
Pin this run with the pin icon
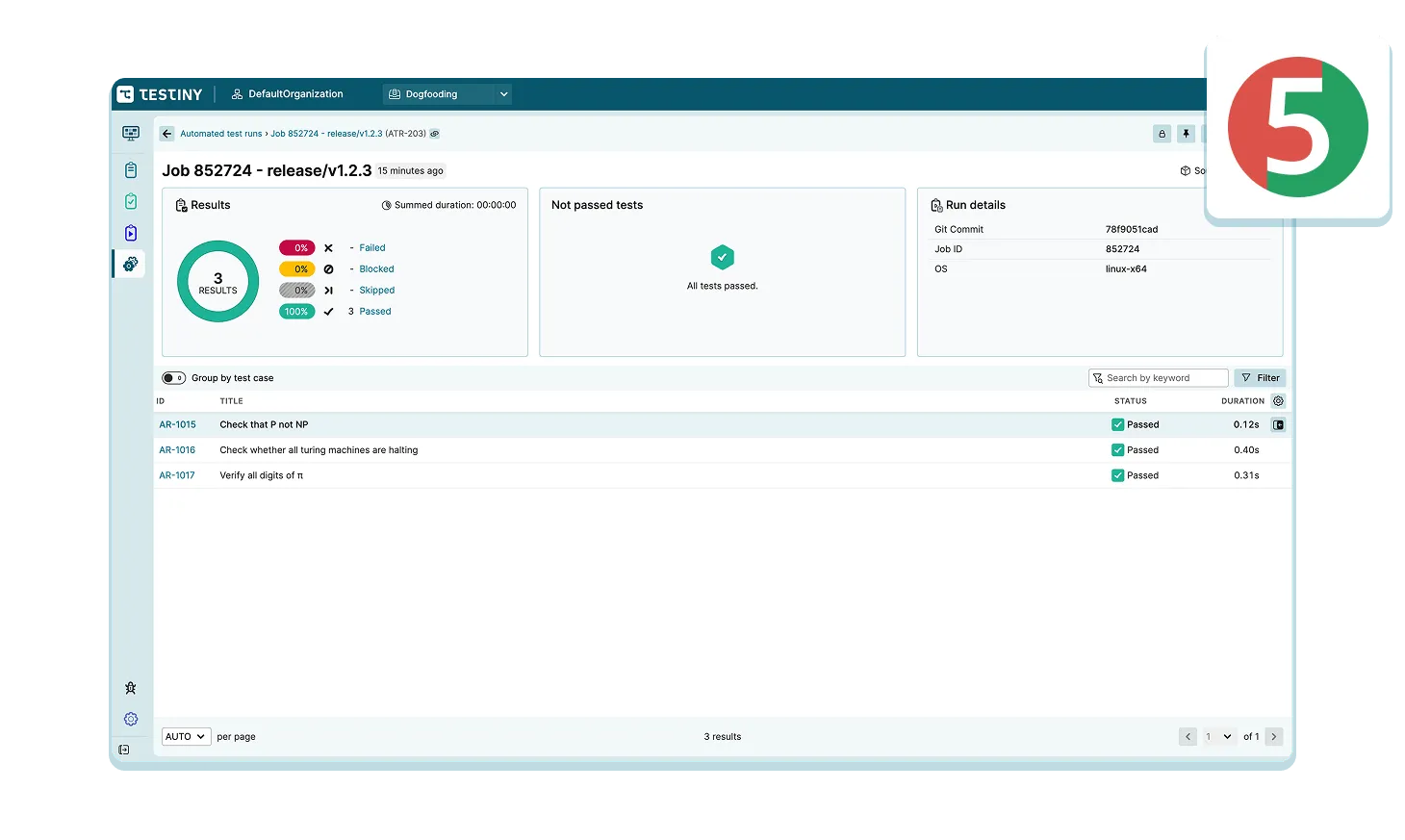(1186, 134)
